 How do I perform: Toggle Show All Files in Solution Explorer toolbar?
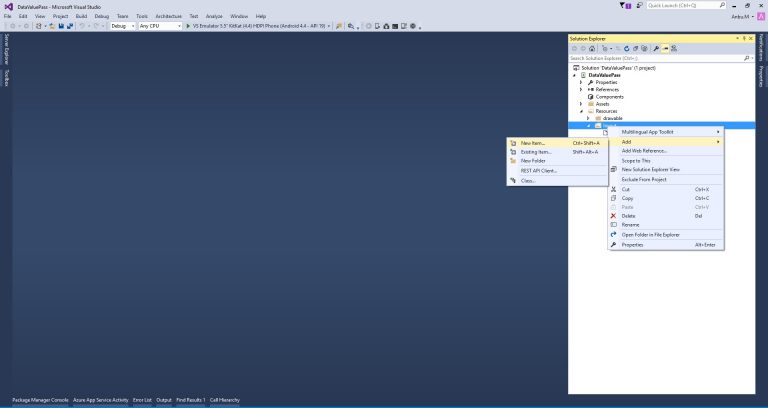[x=644, y=48]
